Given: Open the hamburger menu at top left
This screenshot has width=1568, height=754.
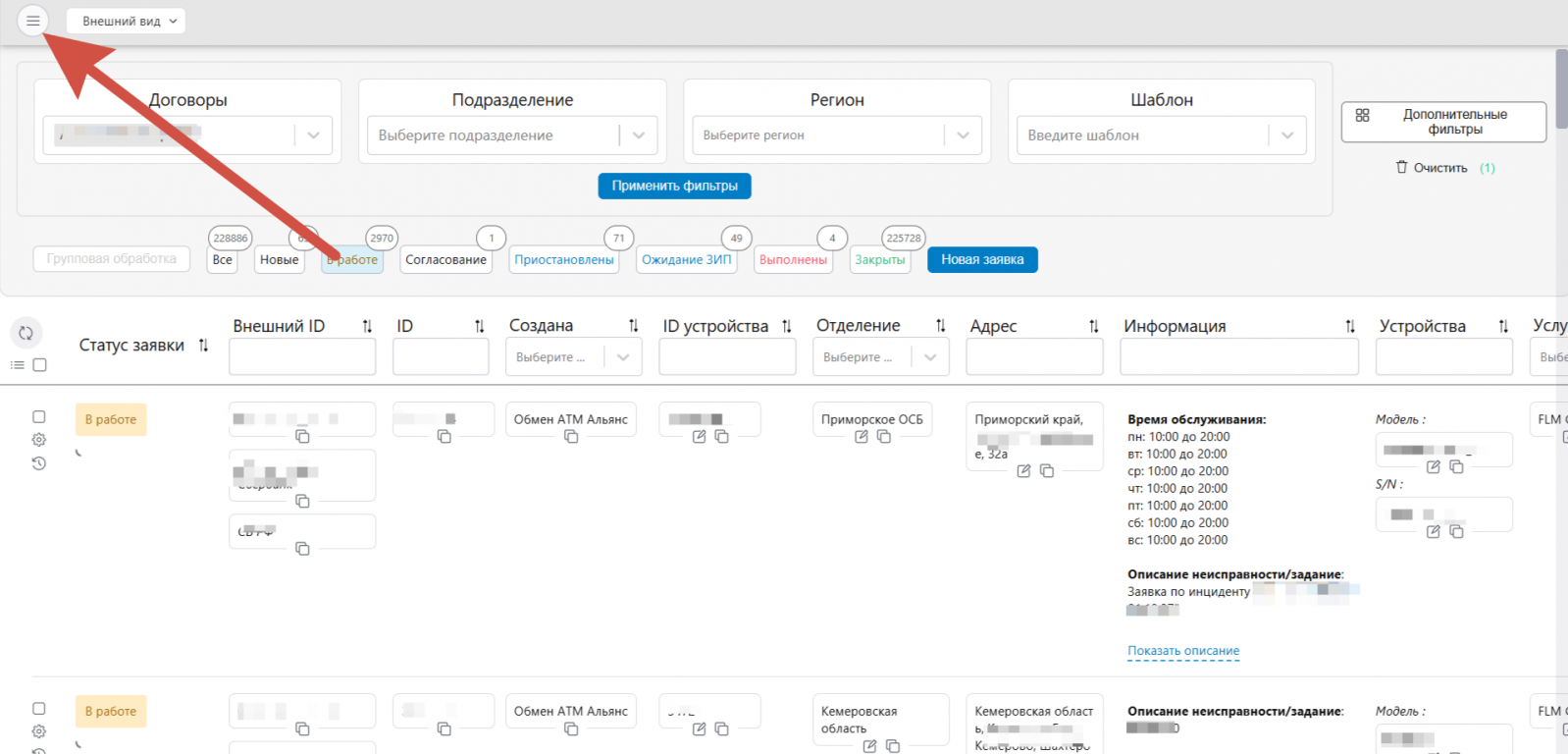Looking at the screenshot, I should 32,21.
